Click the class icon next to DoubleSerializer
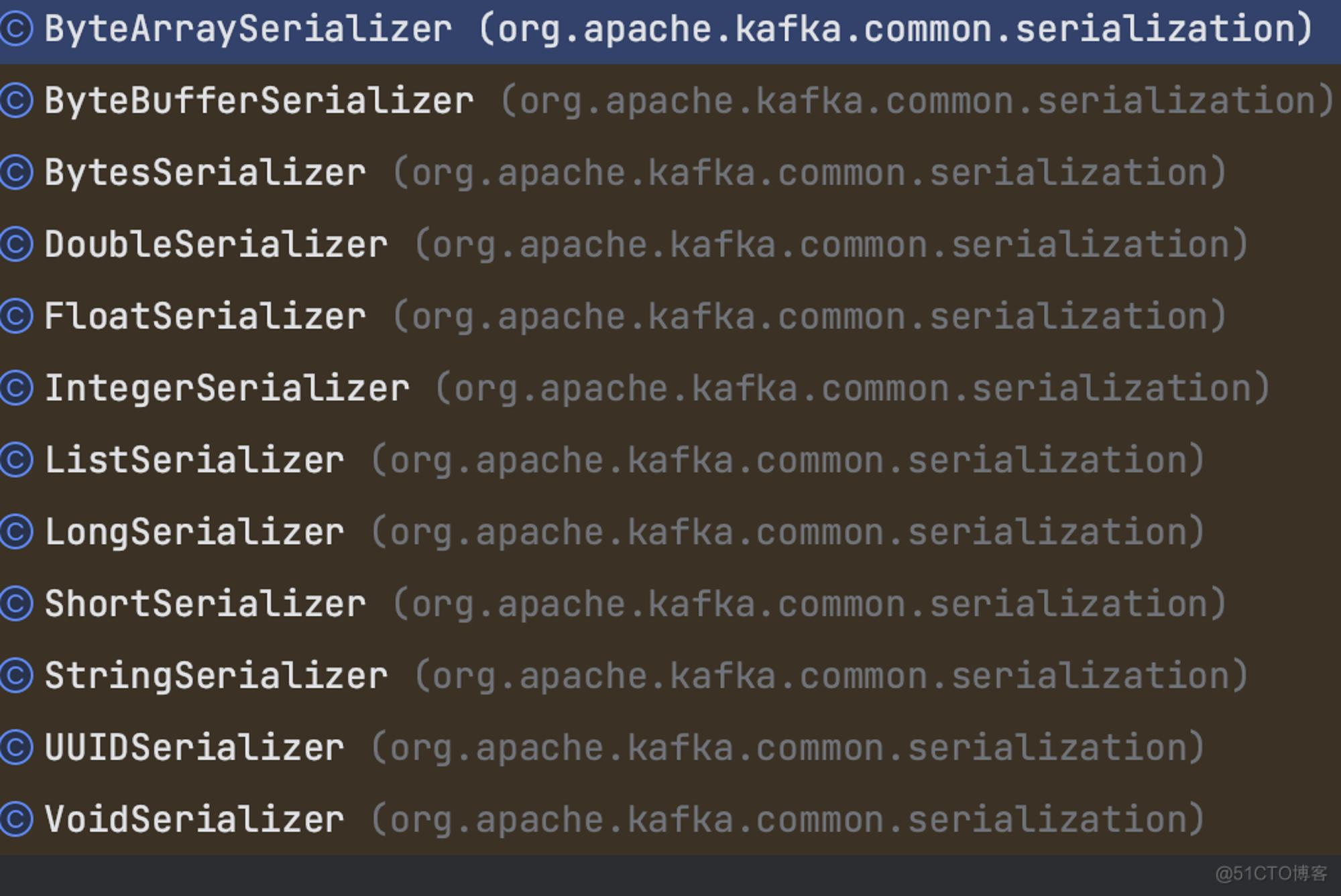This screenshot has width=1341, height=896. coord(16,244)
